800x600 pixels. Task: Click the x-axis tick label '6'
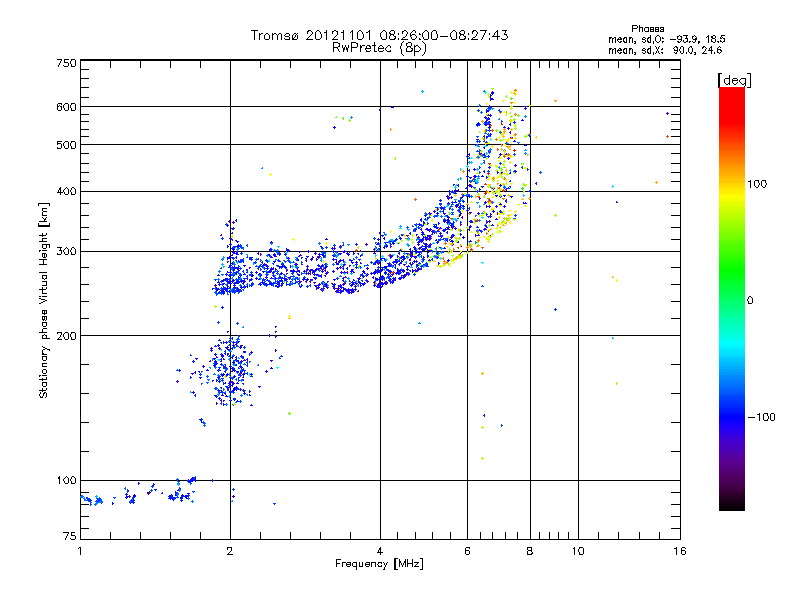467,551
